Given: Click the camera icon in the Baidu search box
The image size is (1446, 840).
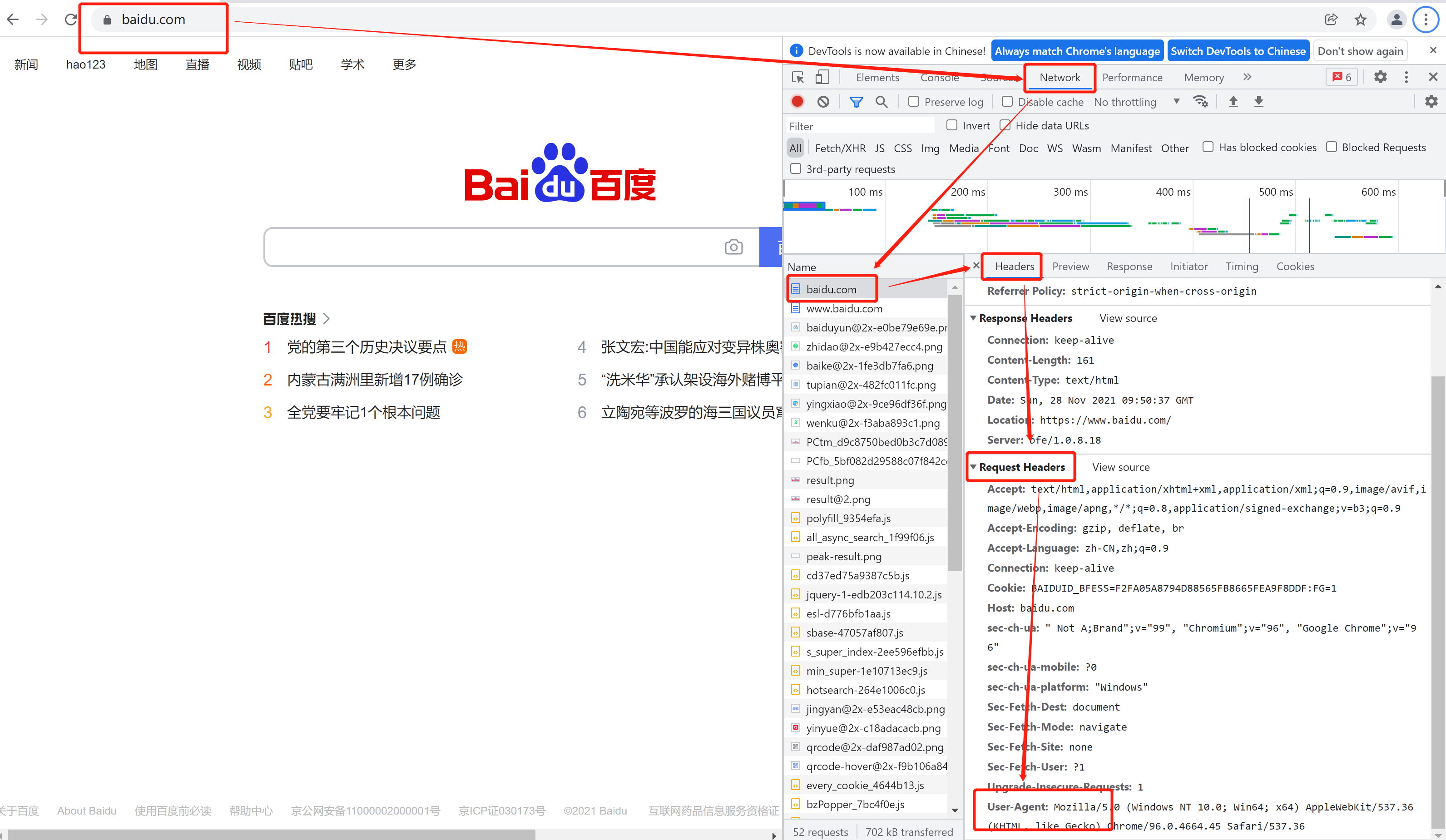Looking at the screenshot, I should (x=733, y=247).
